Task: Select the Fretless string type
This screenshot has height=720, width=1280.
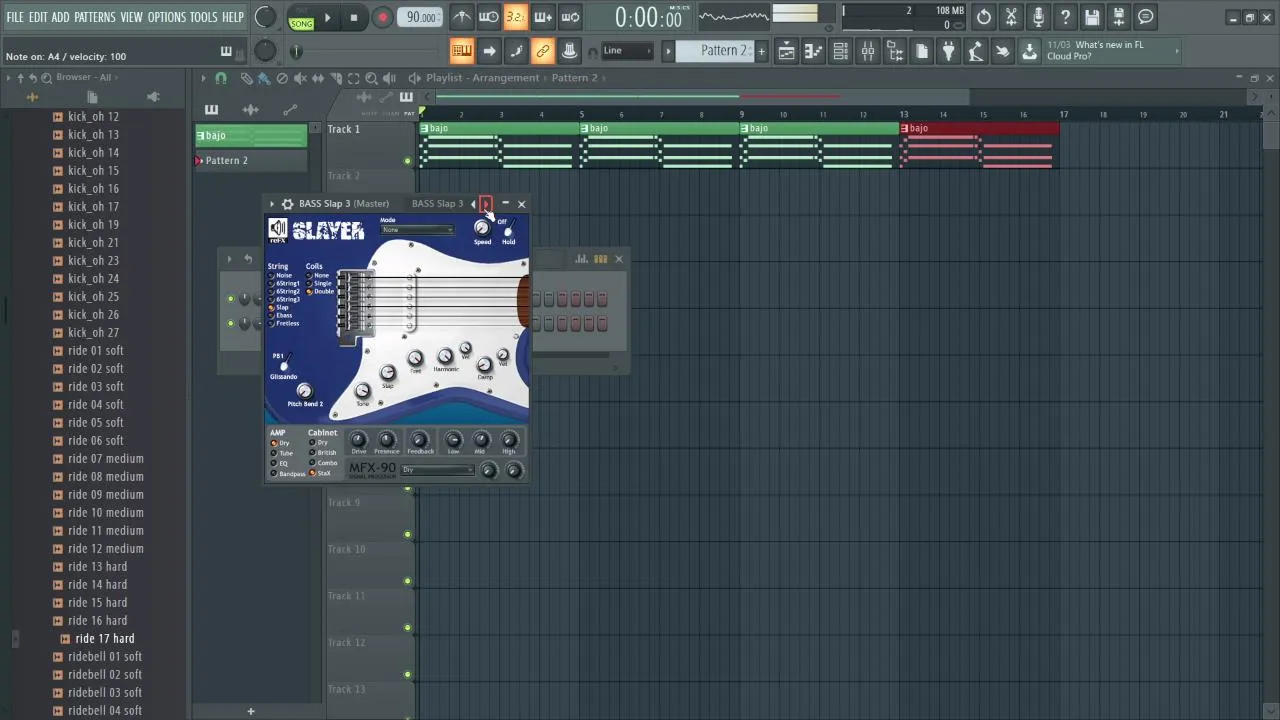Action: (284, 323)
